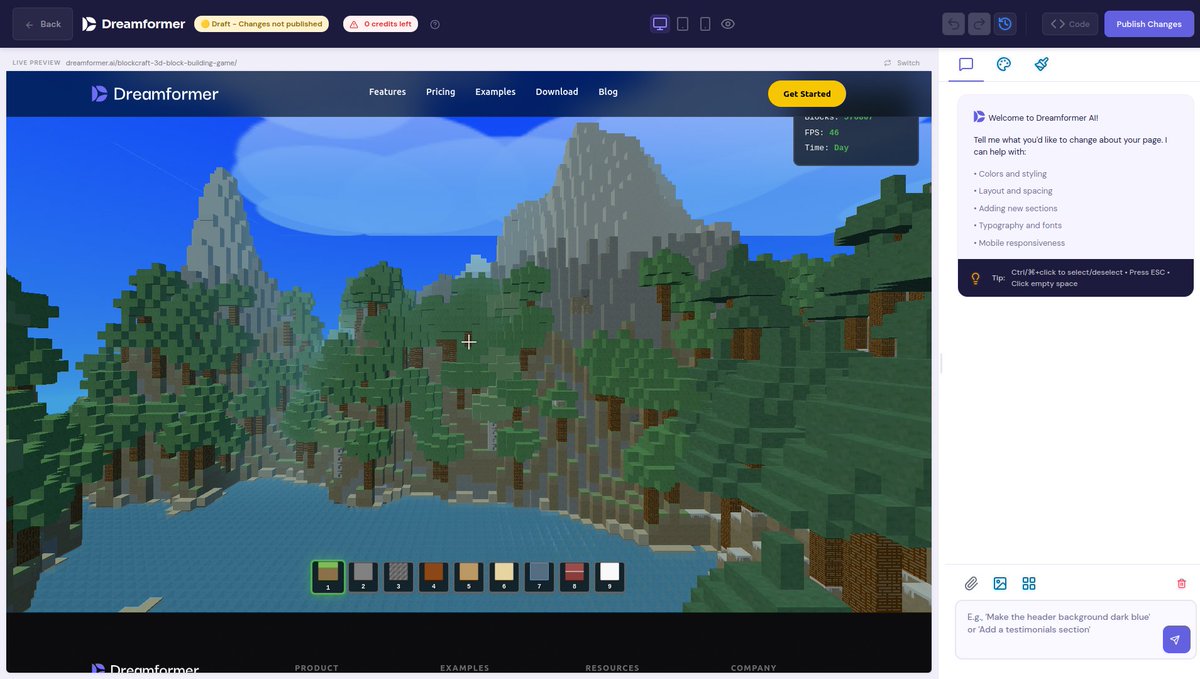Click the redo arrow button
The width and height of the screenshot is (1200, 679).
click(979, 24)
